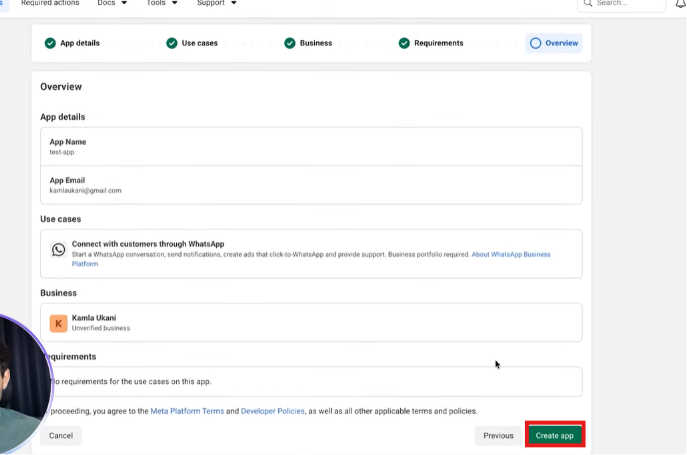Viewport: 687px width, 455px height.
Task: Click the email kamlaukani@gmail.com
Action: [85, 190]
